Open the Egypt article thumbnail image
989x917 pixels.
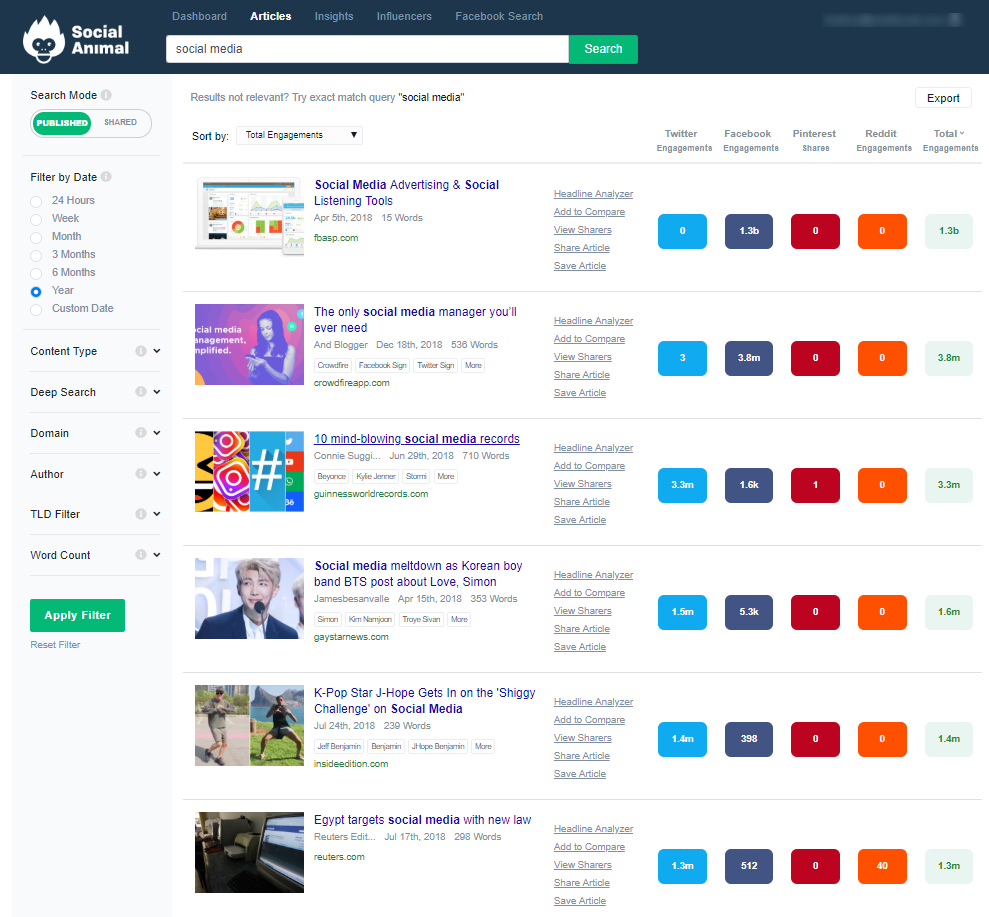click(249, 852)
